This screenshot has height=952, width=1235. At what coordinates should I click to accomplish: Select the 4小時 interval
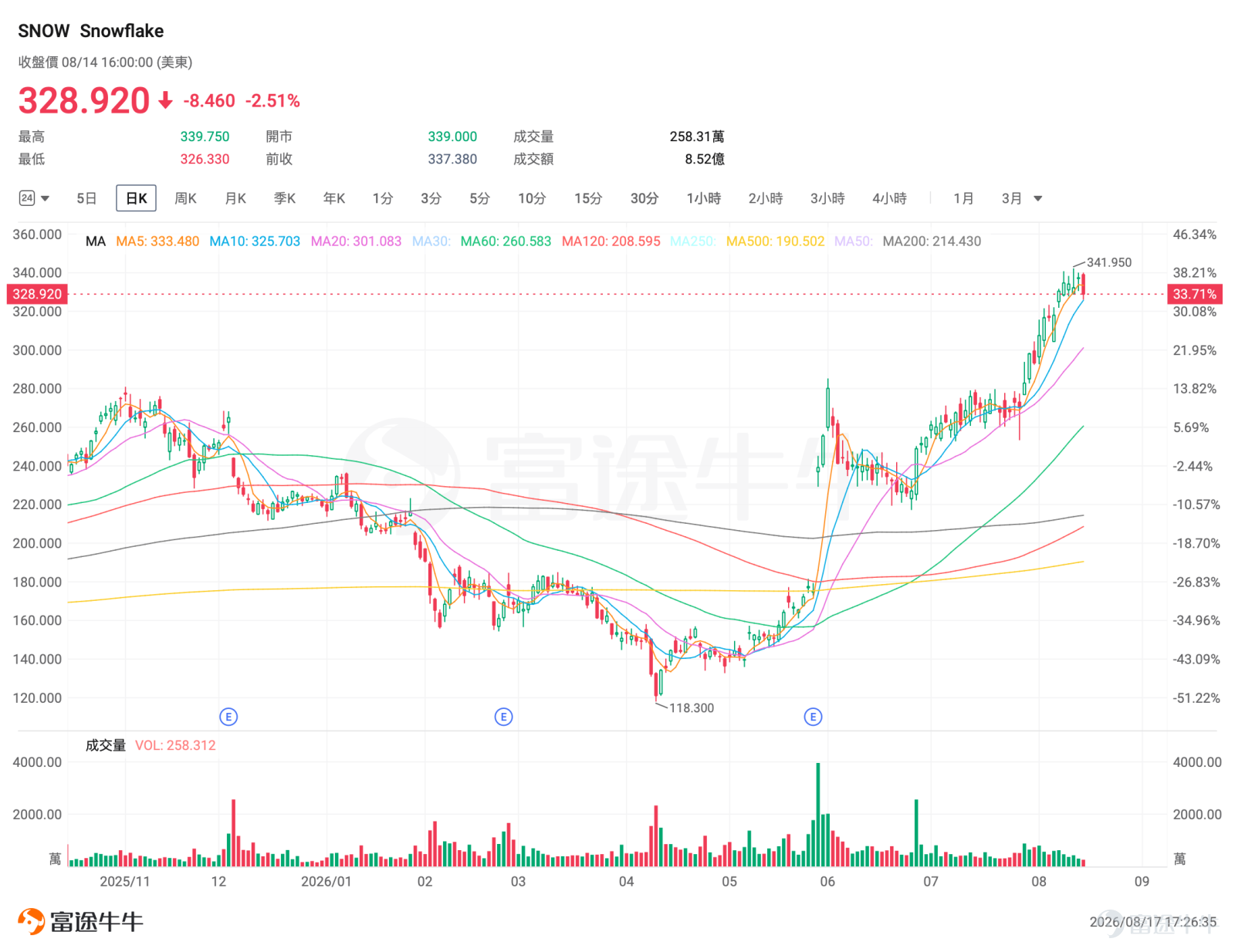[x=889, y=198]
